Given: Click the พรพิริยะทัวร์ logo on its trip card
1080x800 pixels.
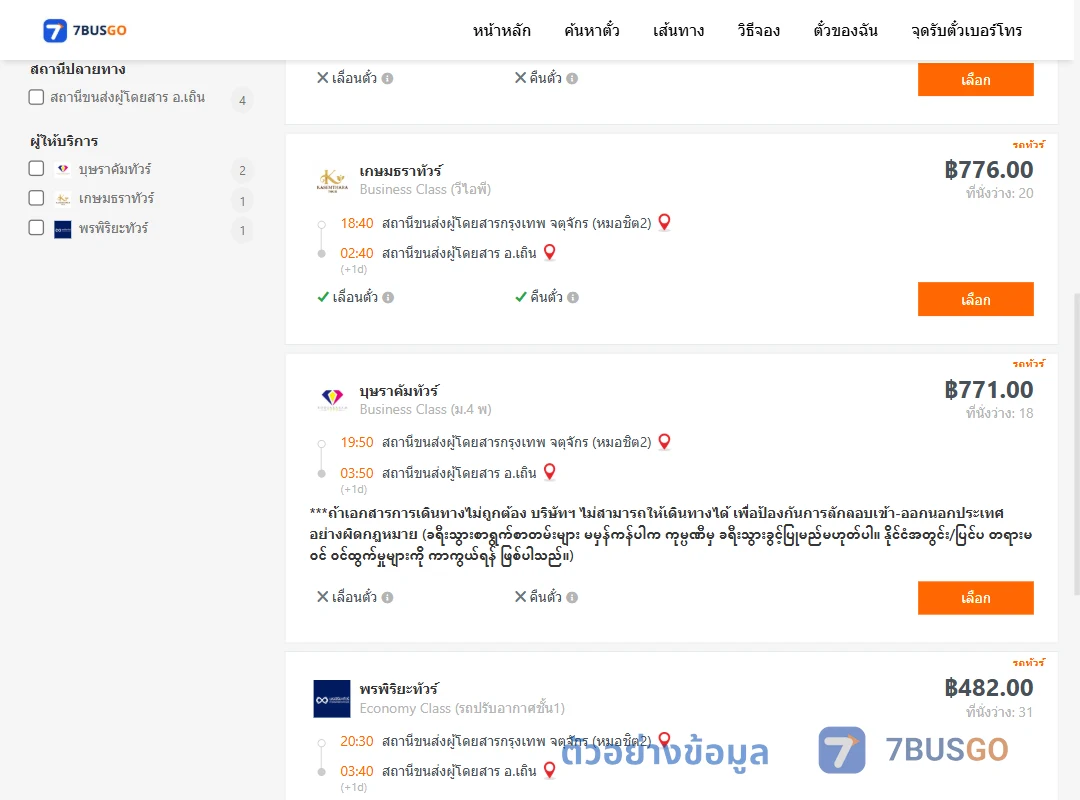Looking at the screenshot, I should coord(332,699).
